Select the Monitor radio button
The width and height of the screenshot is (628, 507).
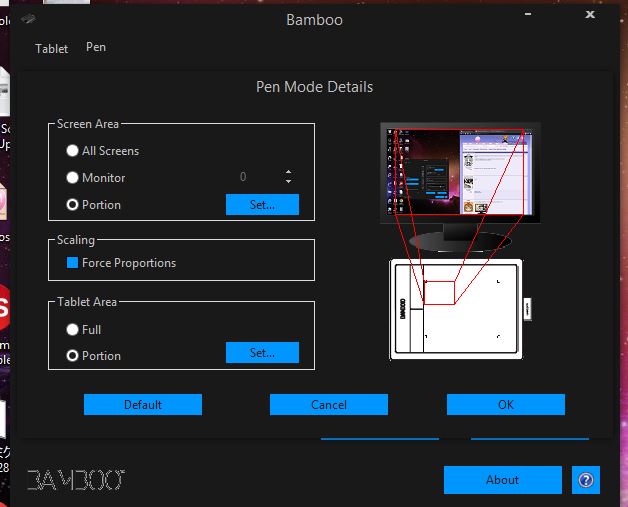point(72,177)
